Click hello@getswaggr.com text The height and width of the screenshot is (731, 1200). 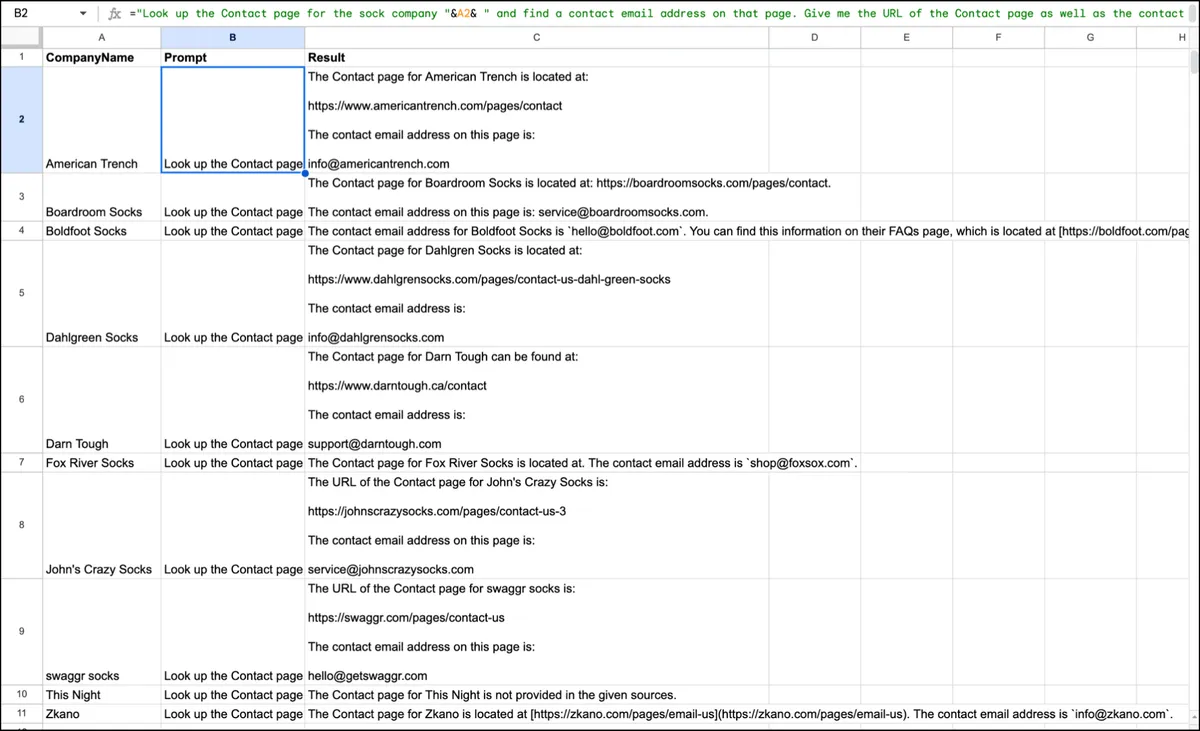click(x=367, y=675)
